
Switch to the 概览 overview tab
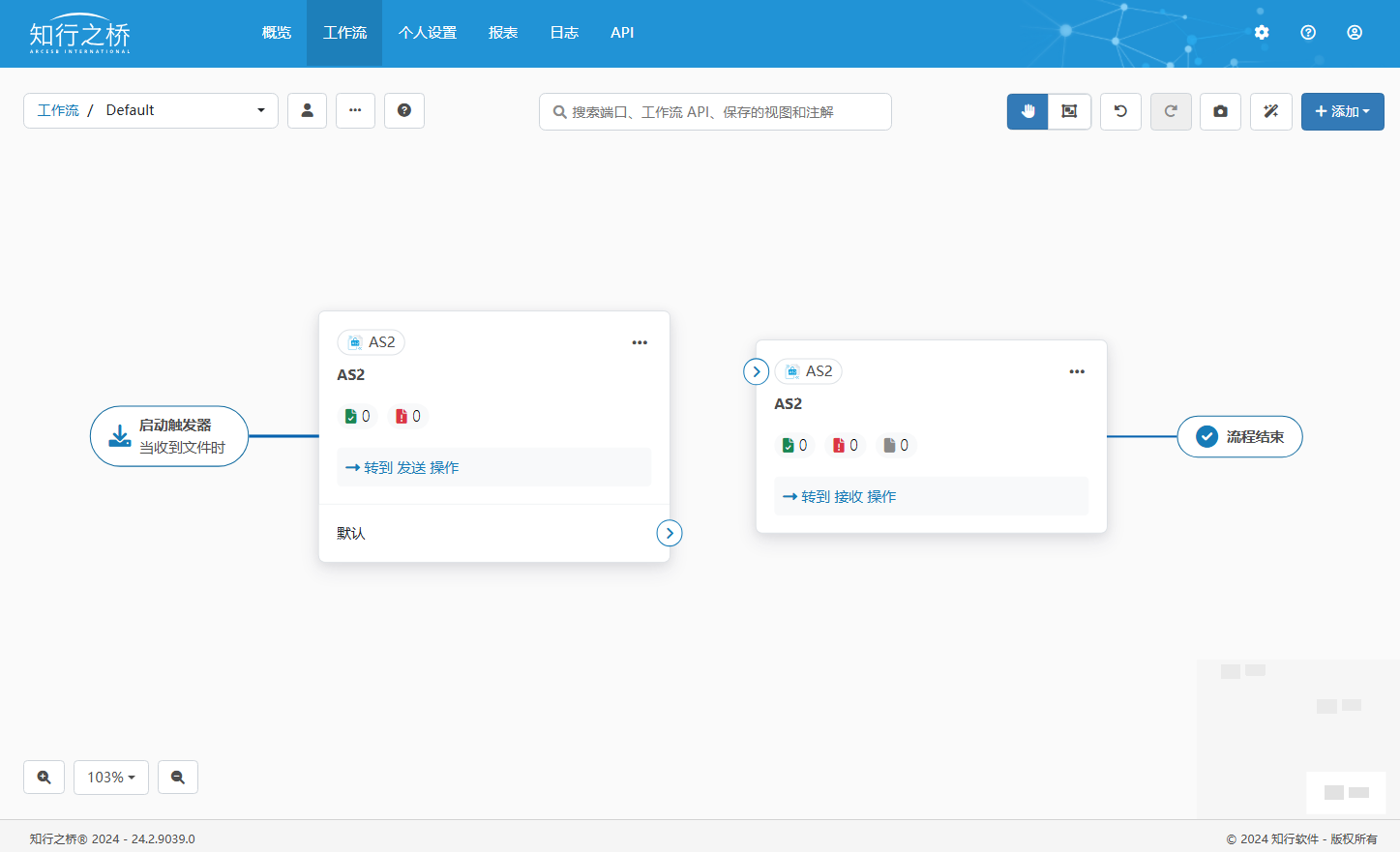click(x=277, y=33)
